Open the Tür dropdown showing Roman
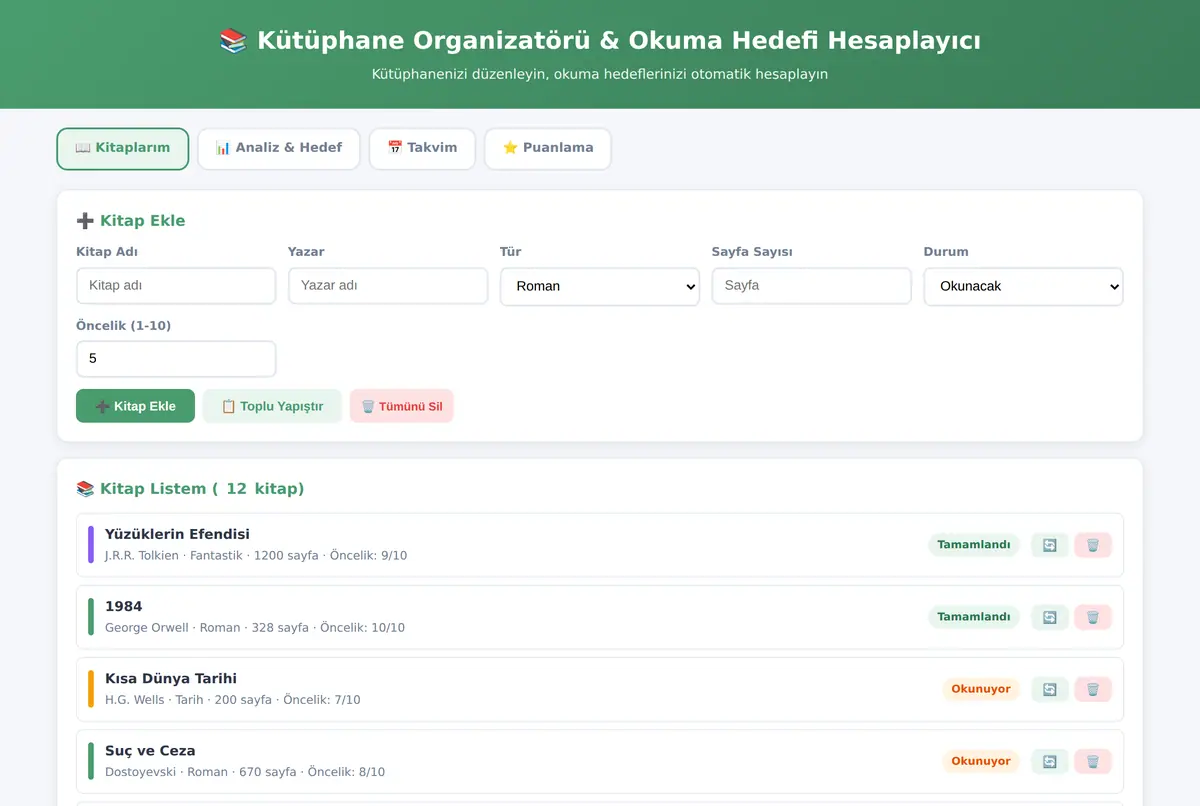The image size is (1200, 806). pyautogui.click(x=600, y=286)
